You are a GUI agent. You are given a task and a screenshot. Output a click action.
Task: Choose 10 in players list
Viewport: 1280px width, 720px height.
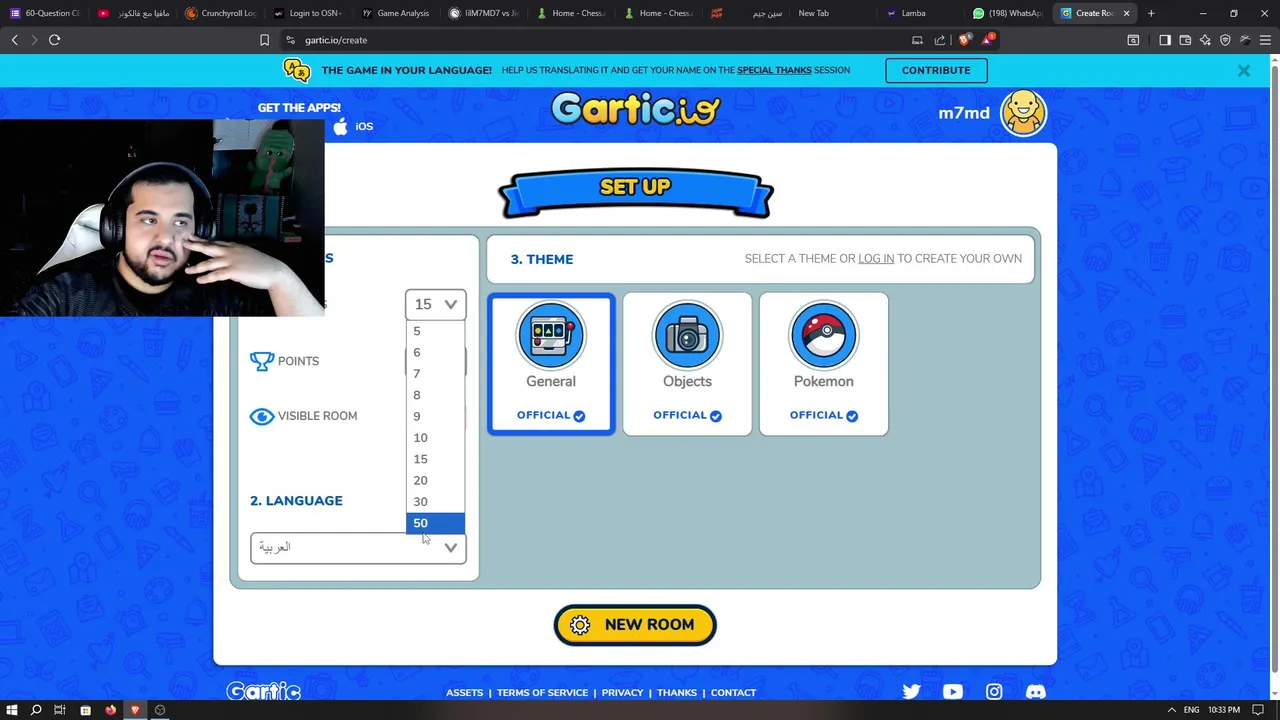pyautogui.click(x=435, y=438)
